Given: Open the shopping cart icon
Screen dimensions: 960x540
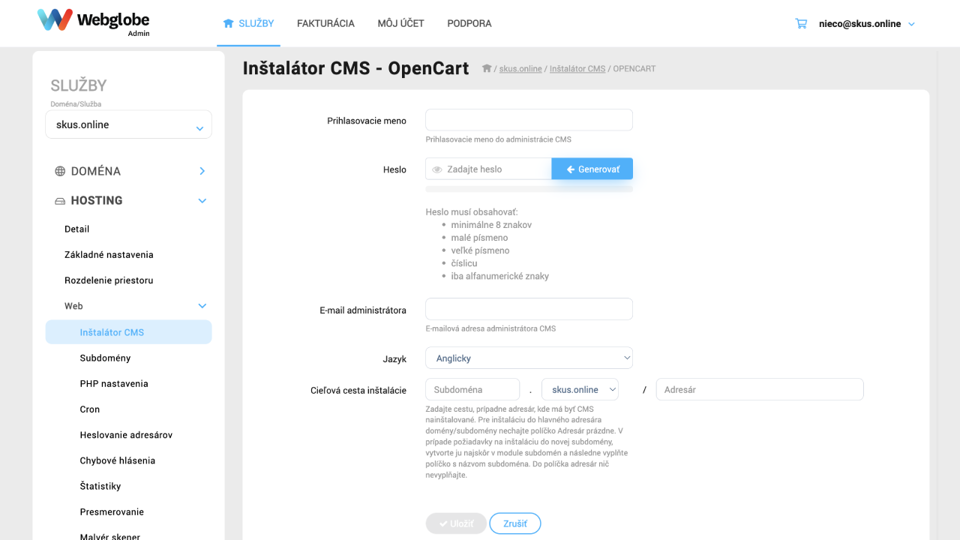Looking at the screenshot, I should tap(801, 24).
